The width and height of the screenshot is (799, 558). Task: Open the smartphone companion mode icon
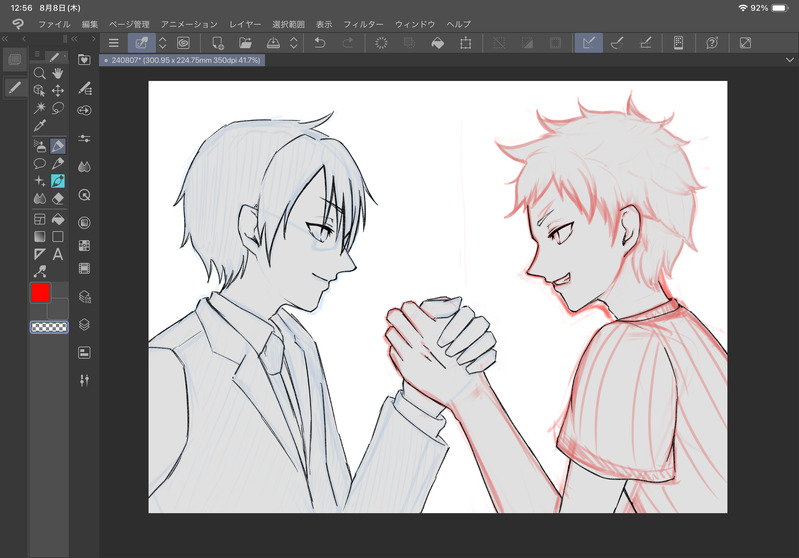pos(678,43)
